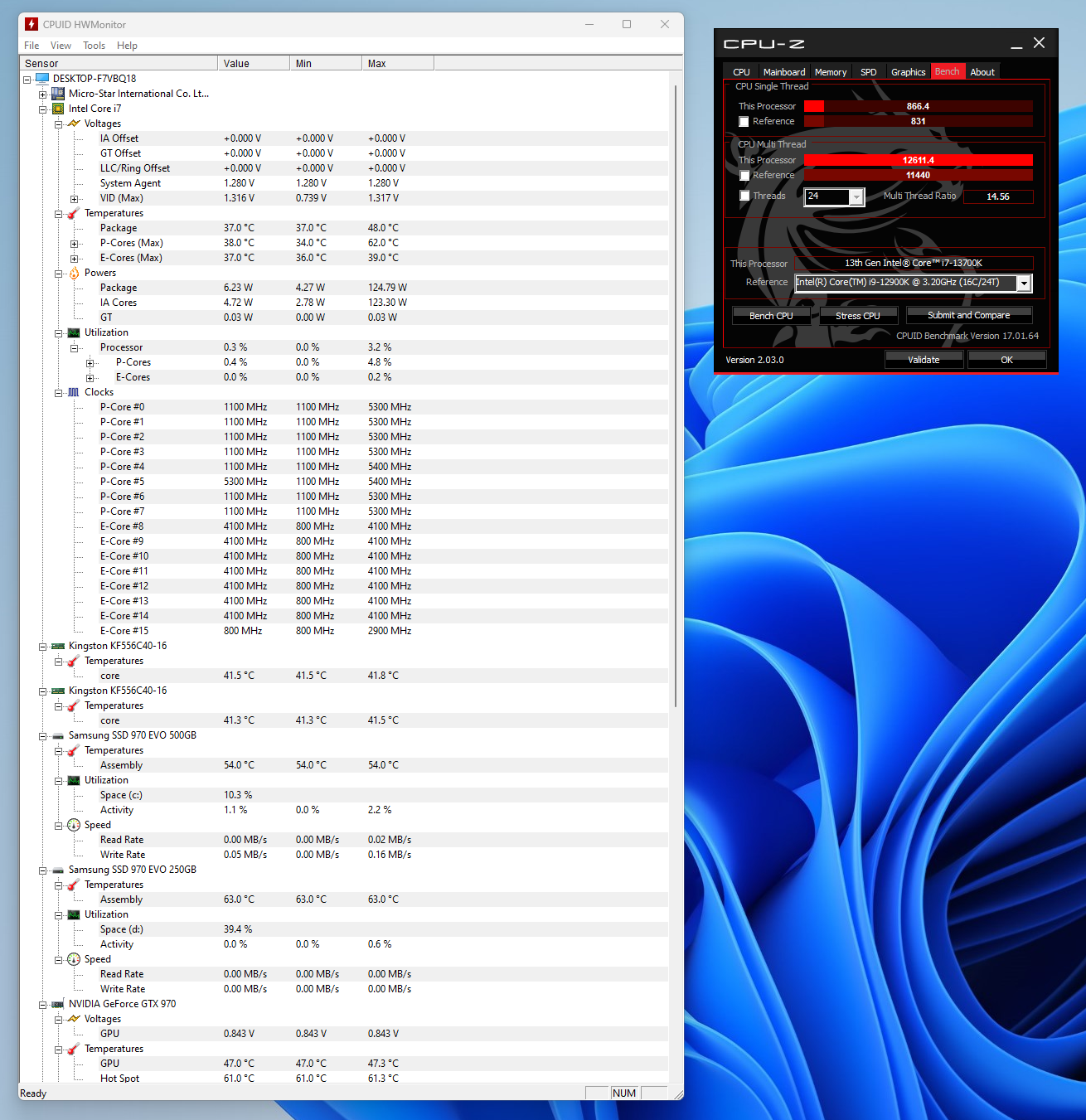
Task: Expand the Micro-Star International node
Action: [42, 95]
